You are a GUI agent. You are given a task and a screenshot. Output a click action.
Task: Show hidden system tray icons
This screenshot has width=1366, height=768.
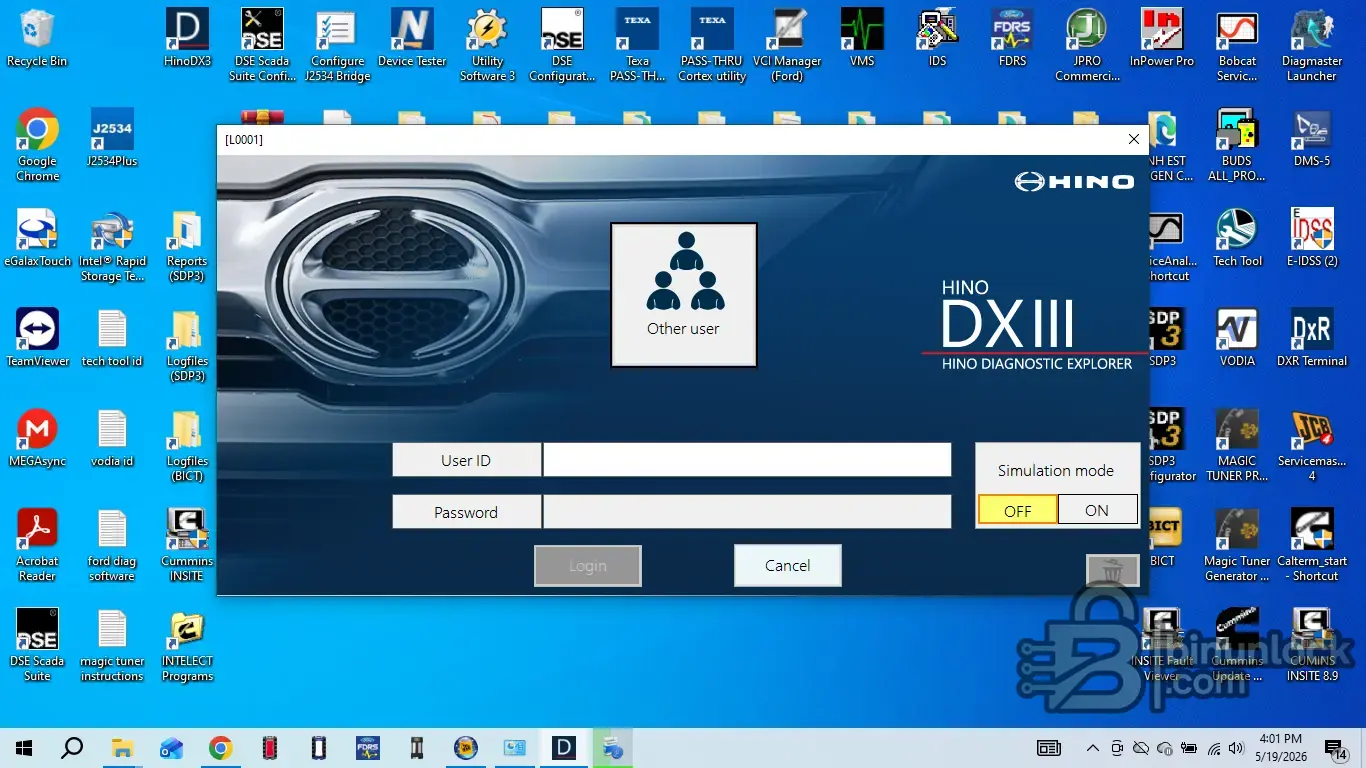point(1092,748)
